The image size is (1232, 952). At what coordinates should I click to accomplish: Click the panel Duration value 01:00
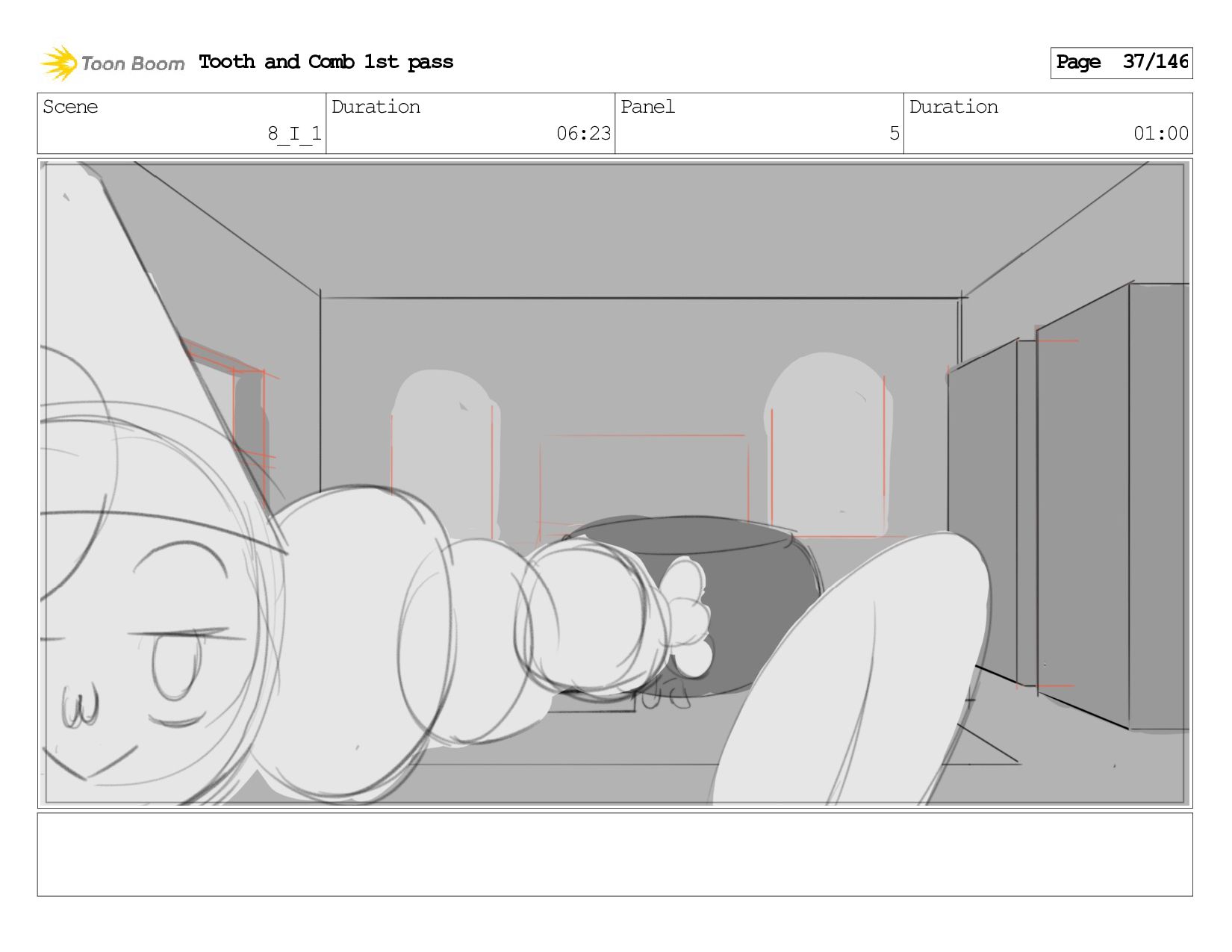pos(1160,134)
